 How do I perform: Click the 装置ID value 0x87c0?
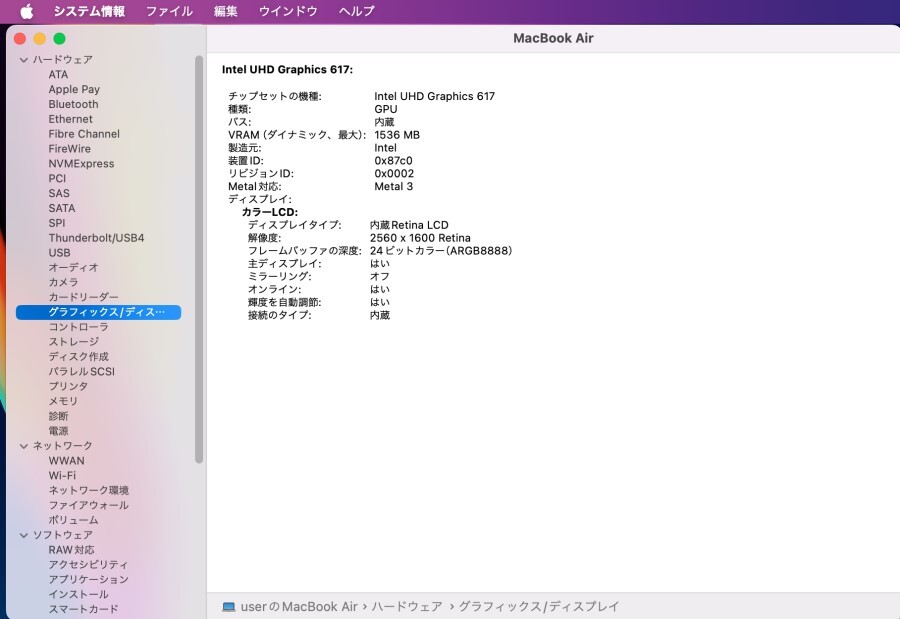393,161
